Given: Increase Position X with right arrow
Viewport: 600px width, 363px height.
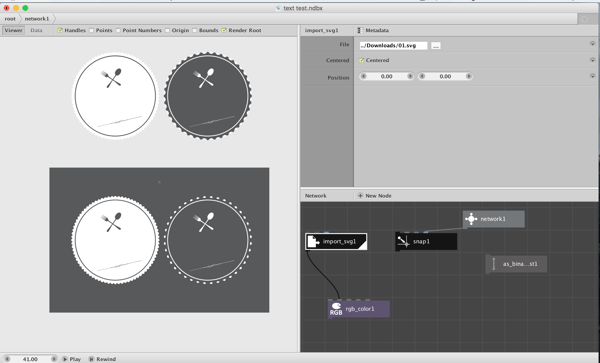Looking at the screenshot, I should point(410,76).
